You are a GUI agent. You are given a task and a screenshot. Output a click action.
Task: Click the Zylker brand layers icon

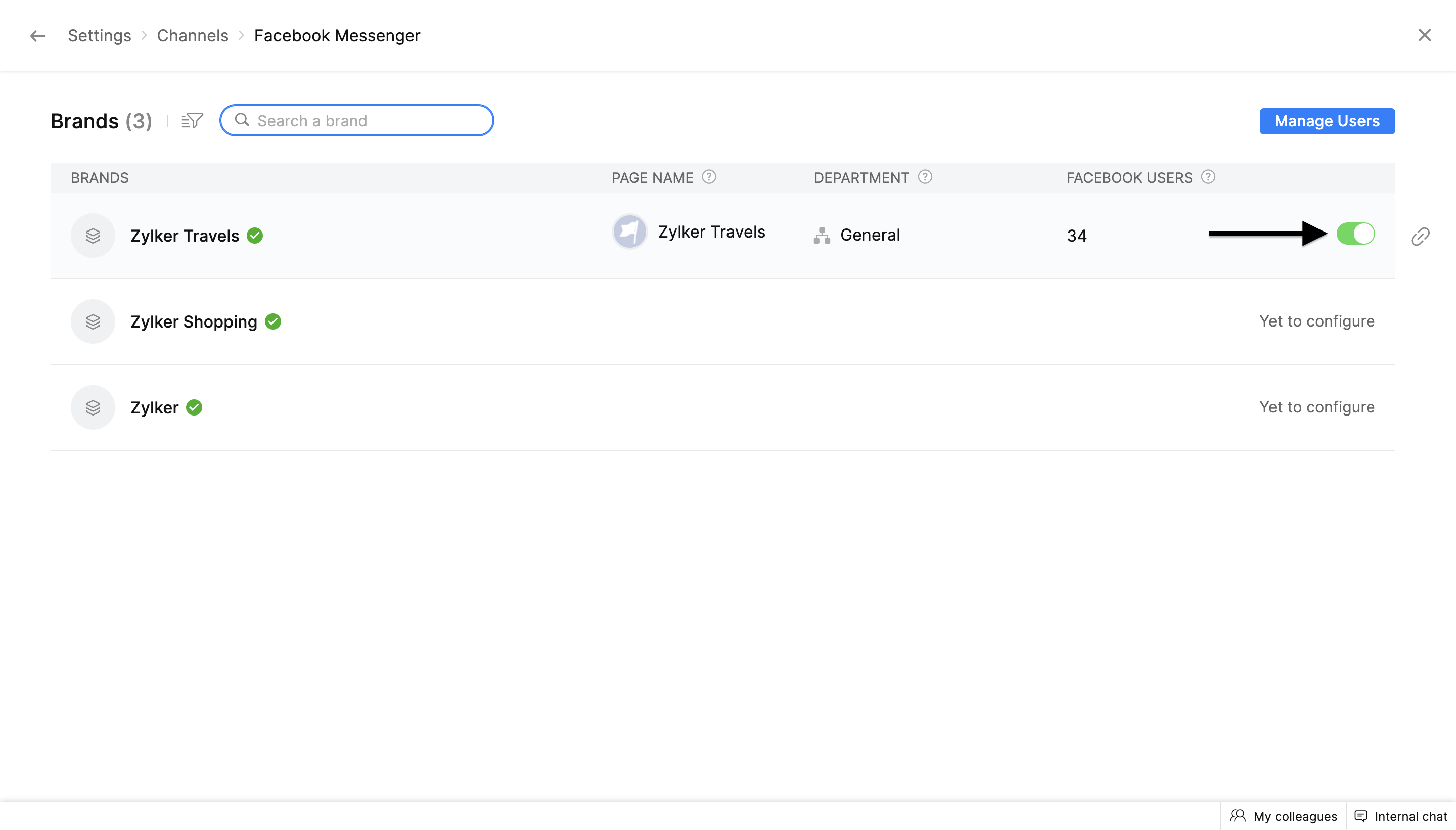click(x=93, y=407)
